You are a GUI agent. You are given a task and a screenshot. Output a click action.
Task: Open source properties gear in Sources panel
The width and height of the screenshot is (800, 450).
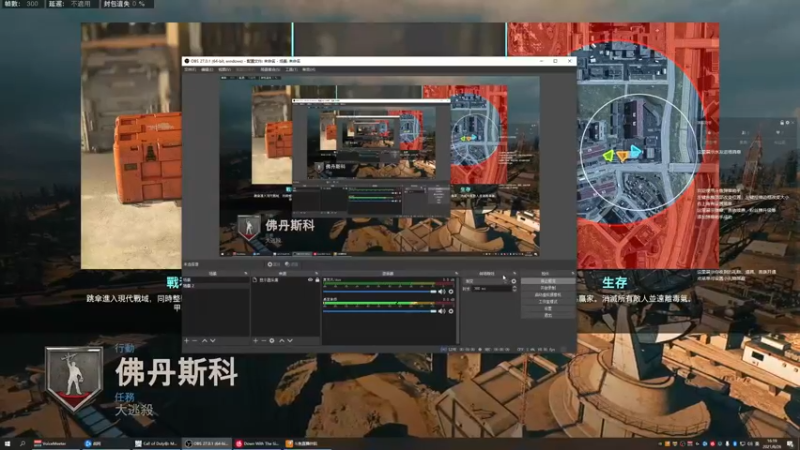(x=272, y=340)
